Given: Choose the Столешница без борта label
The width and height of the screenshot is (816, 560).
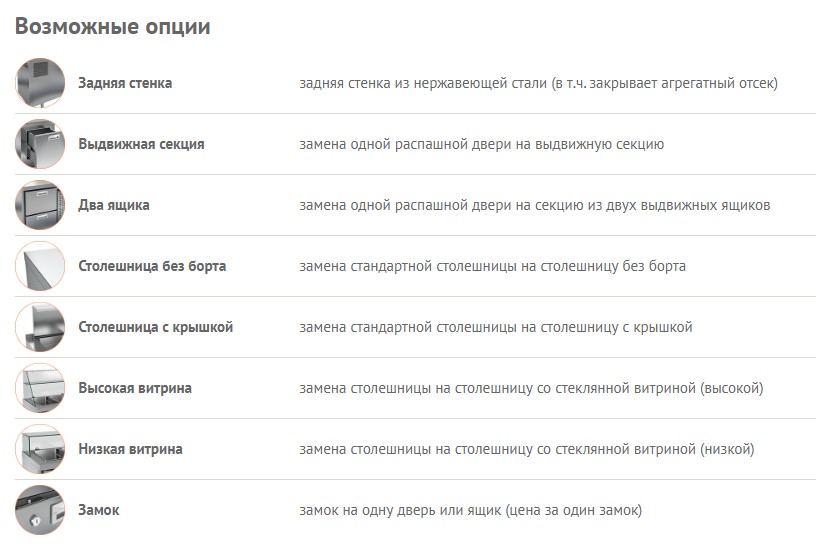Looking at the screenshot, I should click(152, 266).
